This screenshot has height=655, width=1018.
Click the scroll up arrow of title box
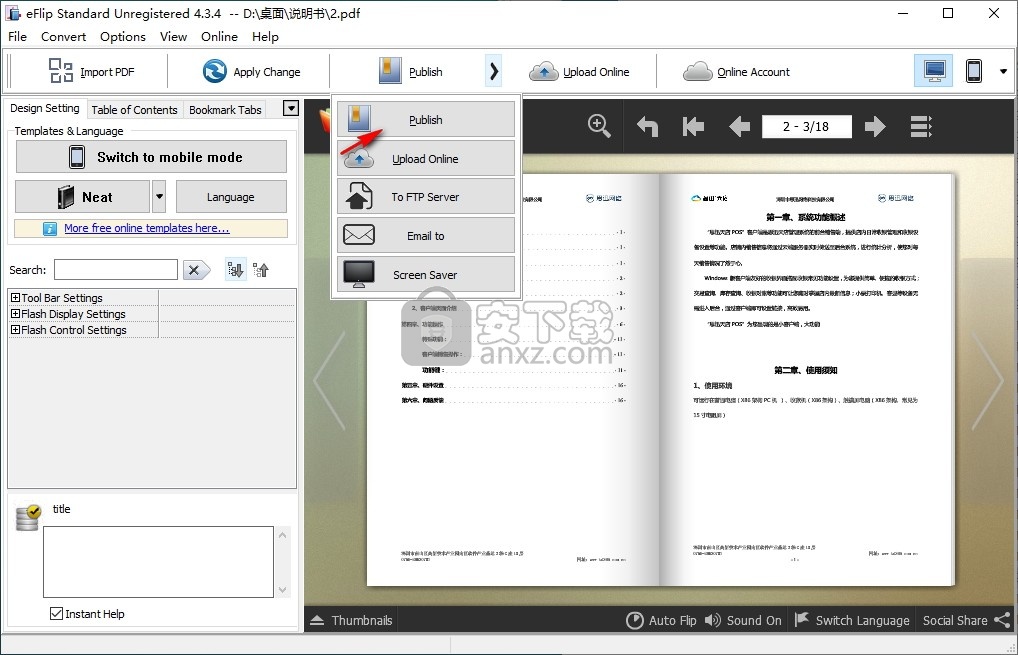pos(282,535)
